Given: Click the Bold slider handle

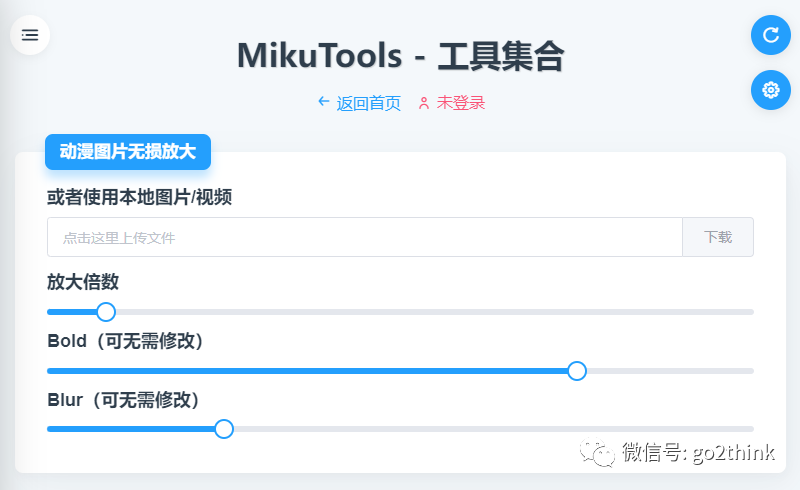Looking at the screenshot, I should click(x=577, y=371).
